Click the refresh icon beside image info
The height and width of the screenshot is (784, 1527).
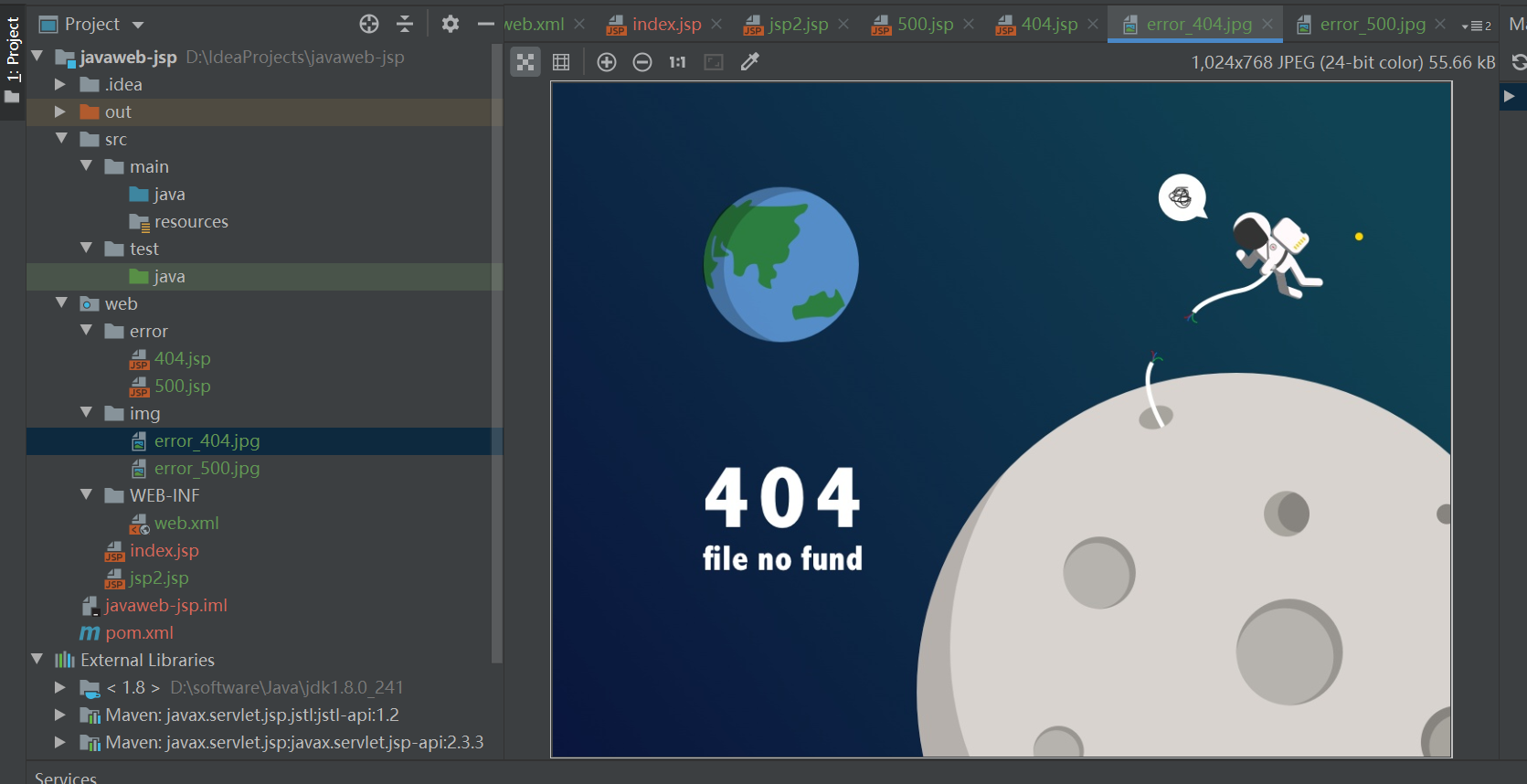pos(1518,62)
